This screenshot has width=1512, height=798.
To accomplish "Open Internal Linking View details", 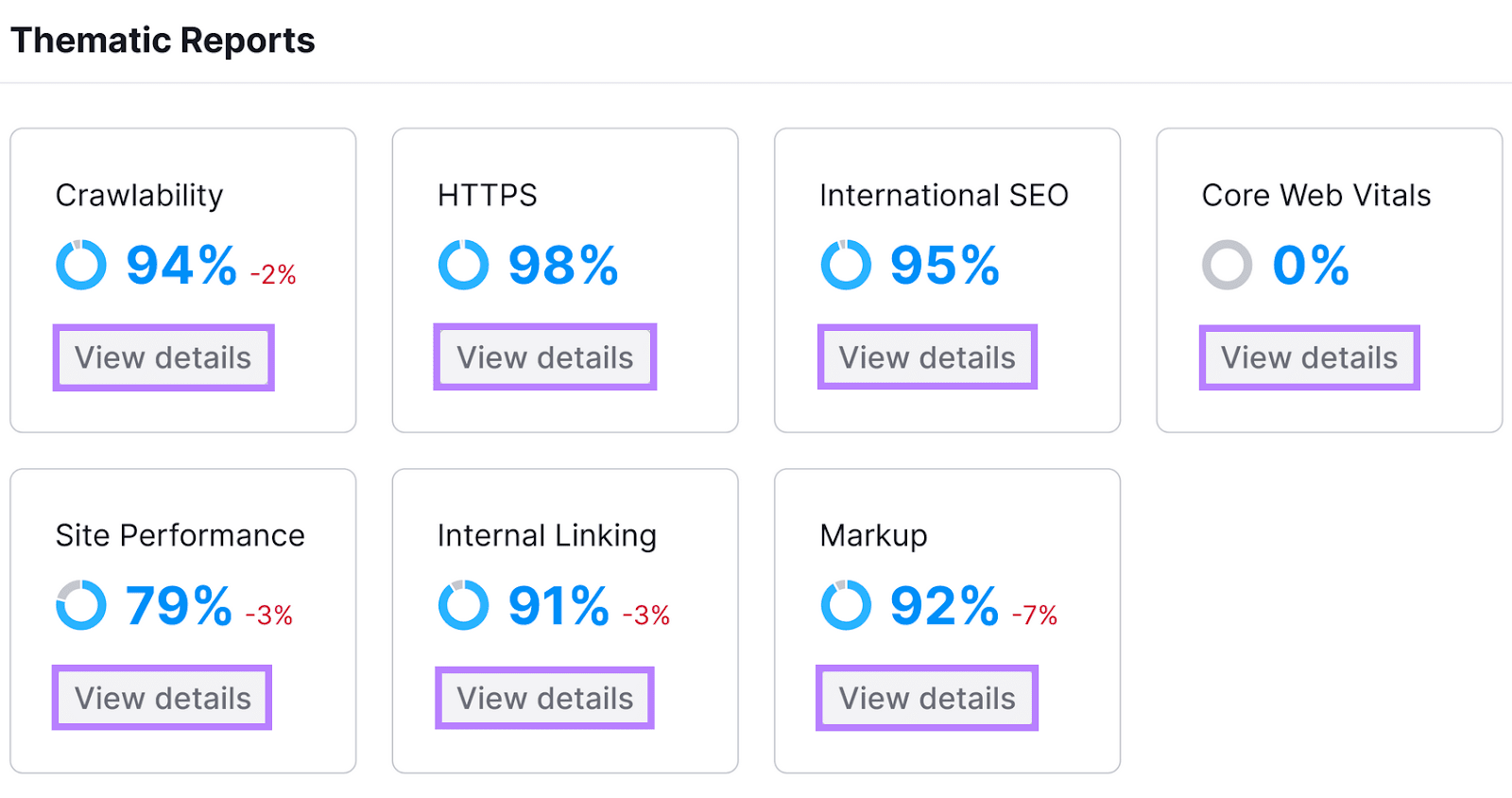I will pos(544,698).
